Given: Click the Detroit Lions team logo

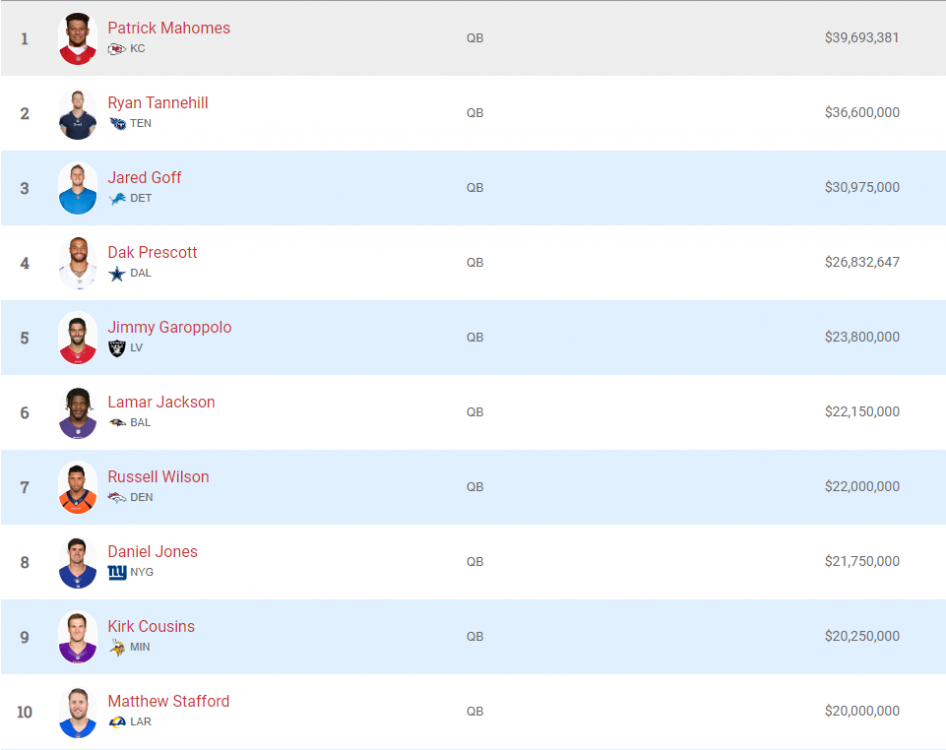Looking at the screenshot, I should pyautogui.click(x=117, y=199).
